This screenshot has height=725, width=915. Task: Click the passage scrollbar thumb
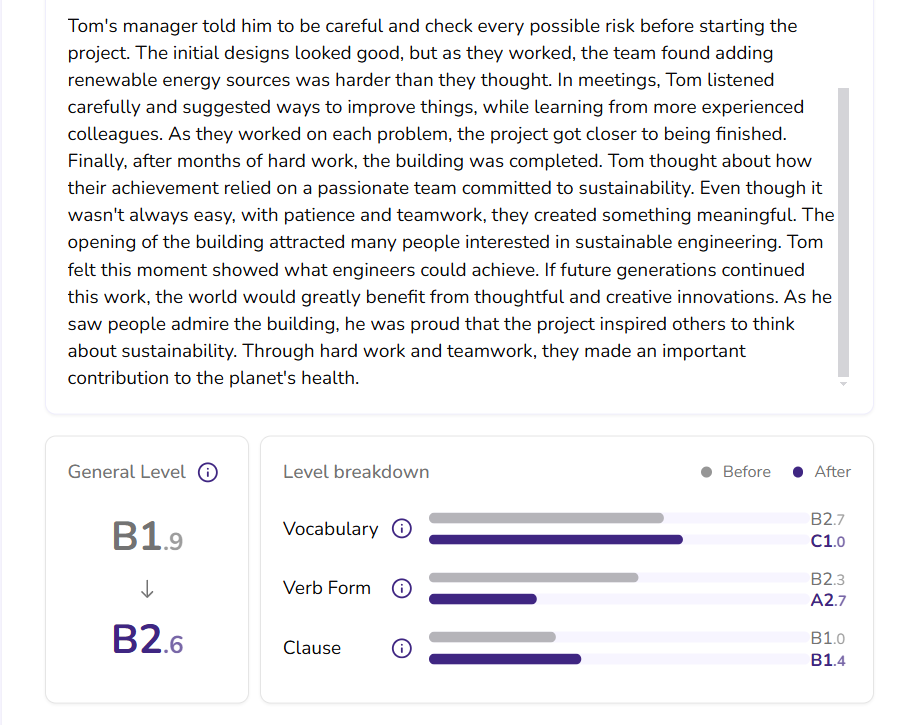843,230
